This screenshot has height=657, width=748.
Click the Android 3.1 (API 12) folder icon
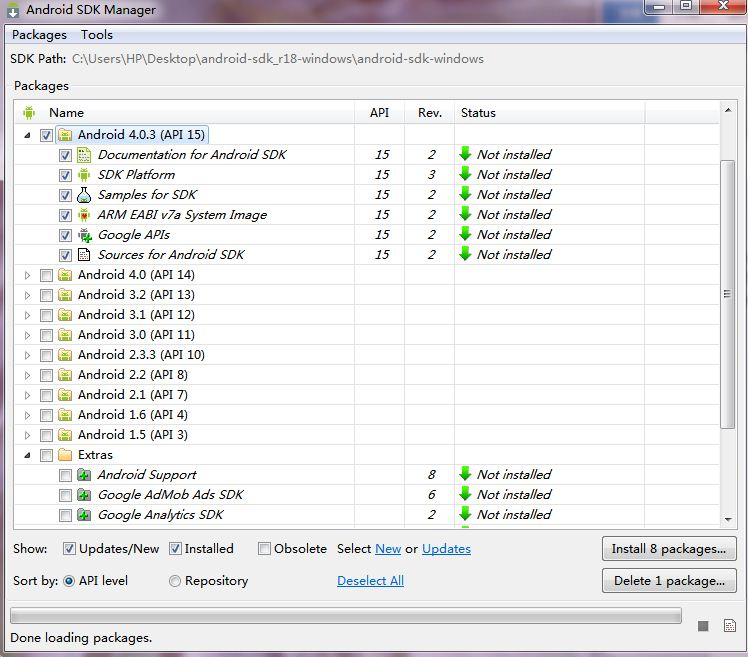[65, 315]
